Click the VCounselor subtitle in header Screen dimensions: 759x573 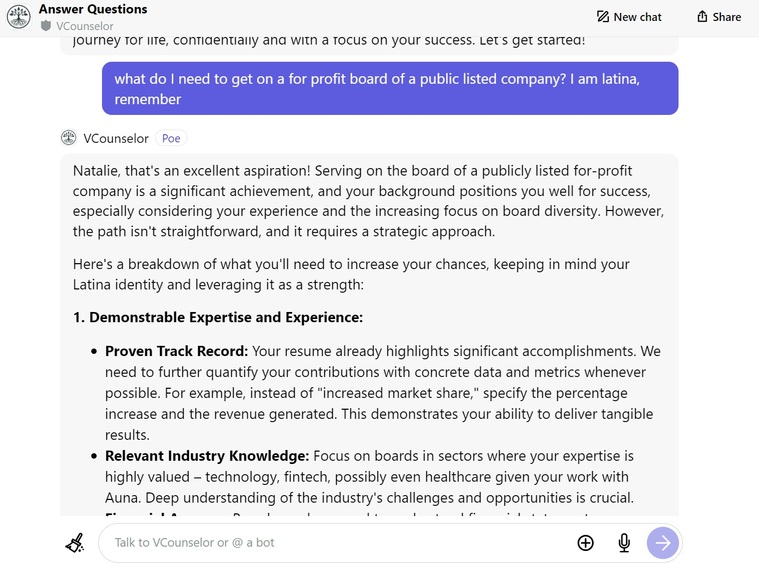point(84,26)
